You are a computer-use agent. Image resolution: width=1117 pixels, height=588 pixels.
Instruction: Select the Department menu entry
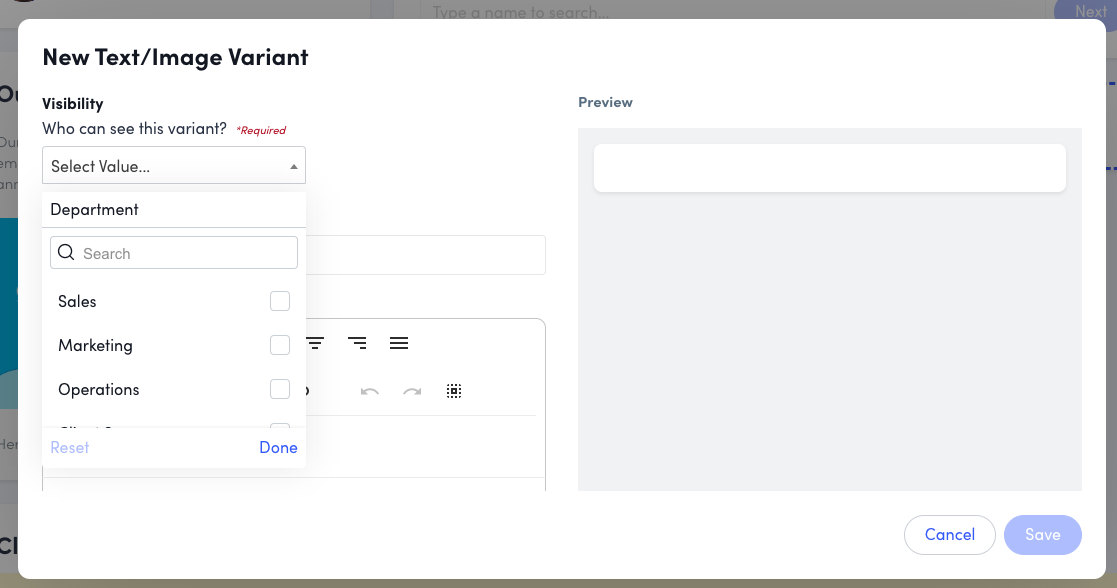(x=95, y=209)
